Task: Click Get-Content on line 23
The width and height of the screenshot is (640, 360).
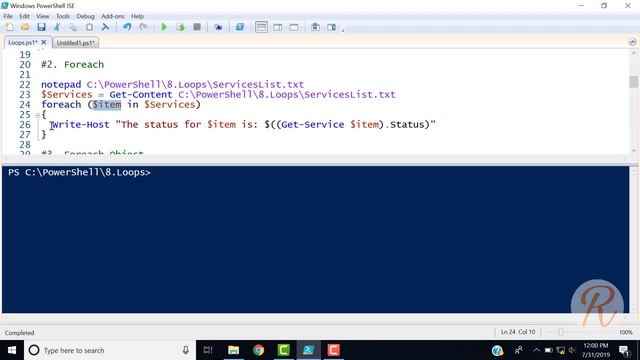Action: [141, 95]
